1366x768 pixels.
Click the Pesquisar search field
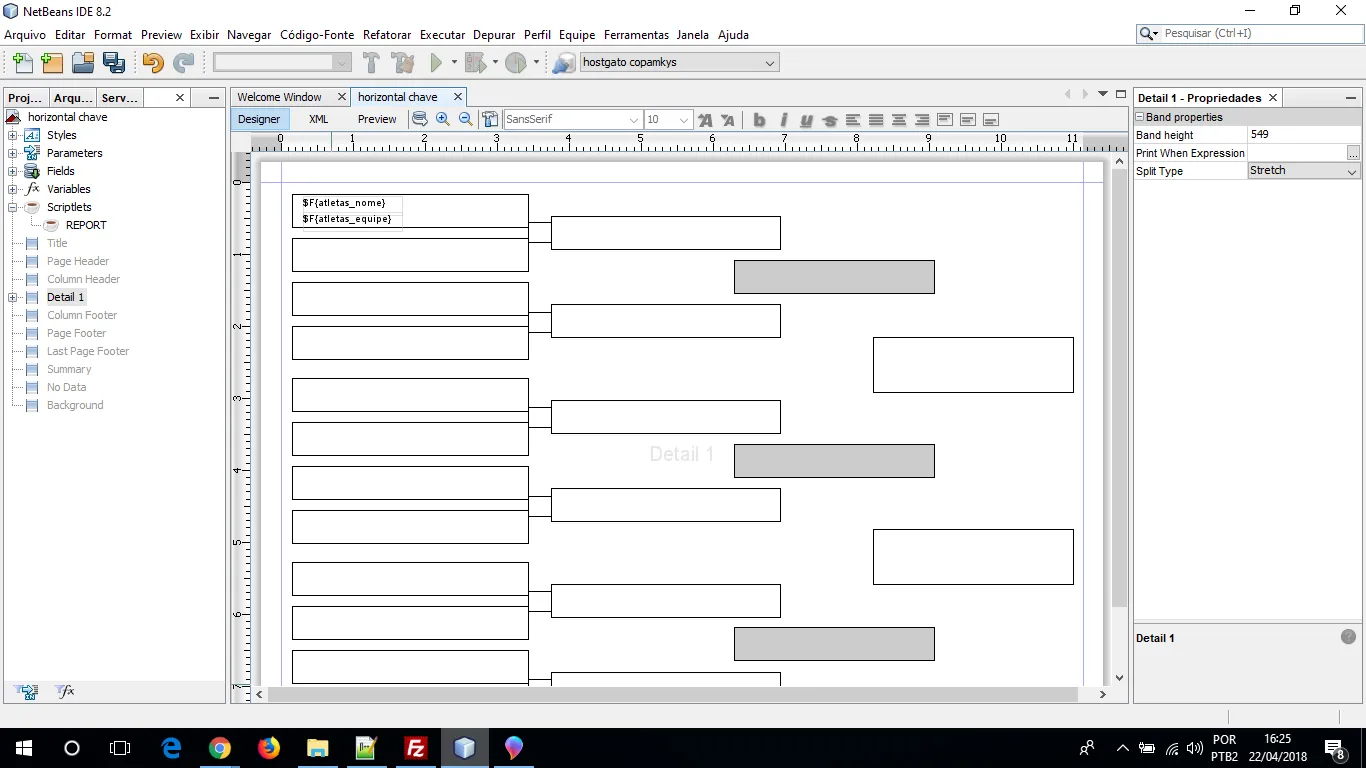[1259, 34]
